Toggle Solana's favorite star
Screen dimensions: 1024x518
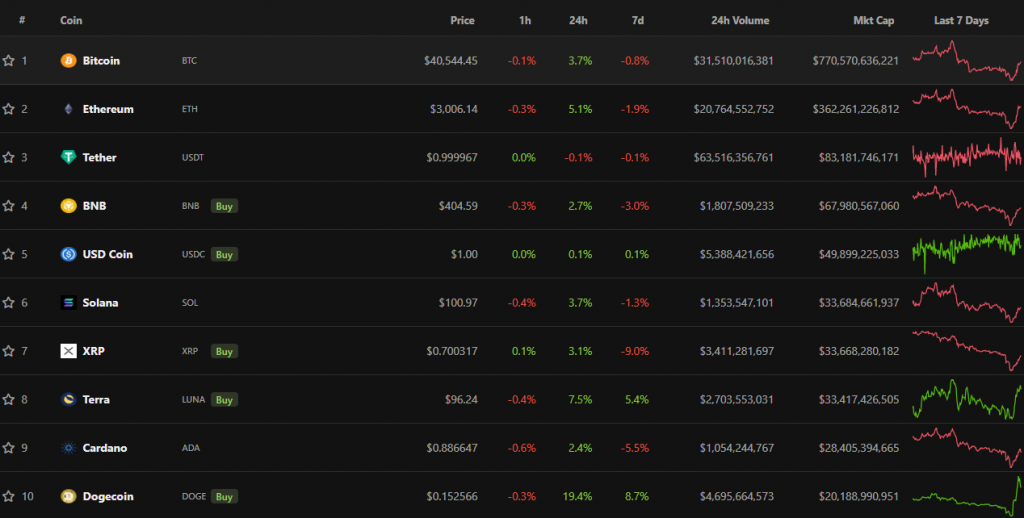pyautogui.click(x=8, y=302)
